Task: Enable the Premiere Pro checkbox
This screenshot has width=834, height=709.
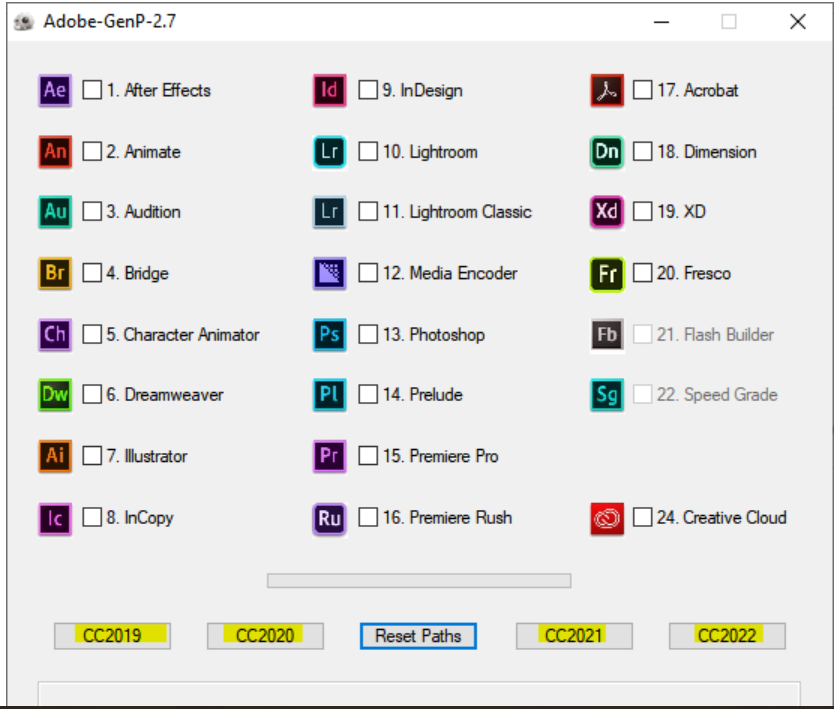Action: coord(368,455)
